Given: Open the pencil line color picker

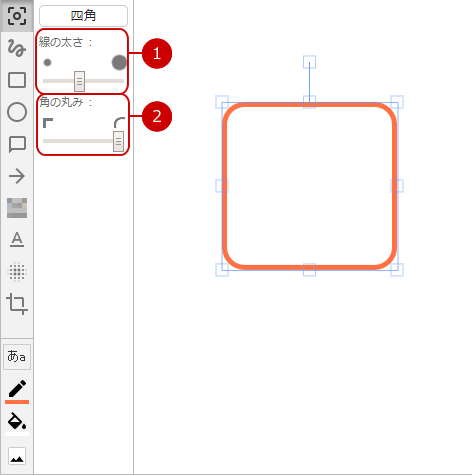Looking at the screenshot, I should pyautogui.click(x=17, y=391).
